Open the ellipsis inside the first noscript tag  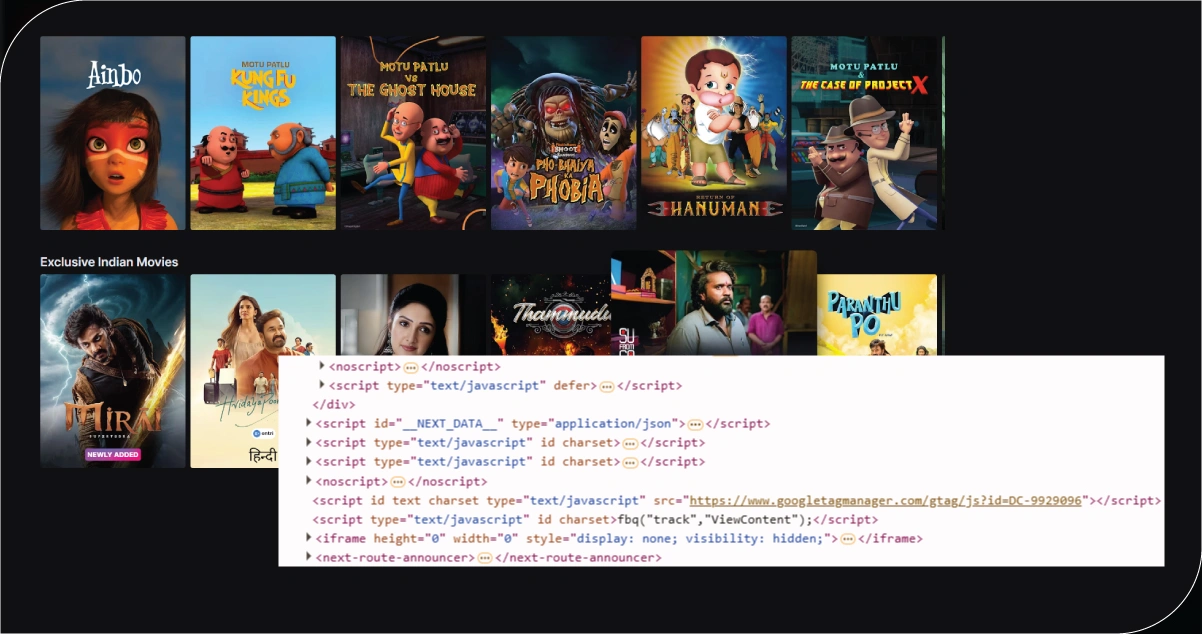tap(411, 366)
